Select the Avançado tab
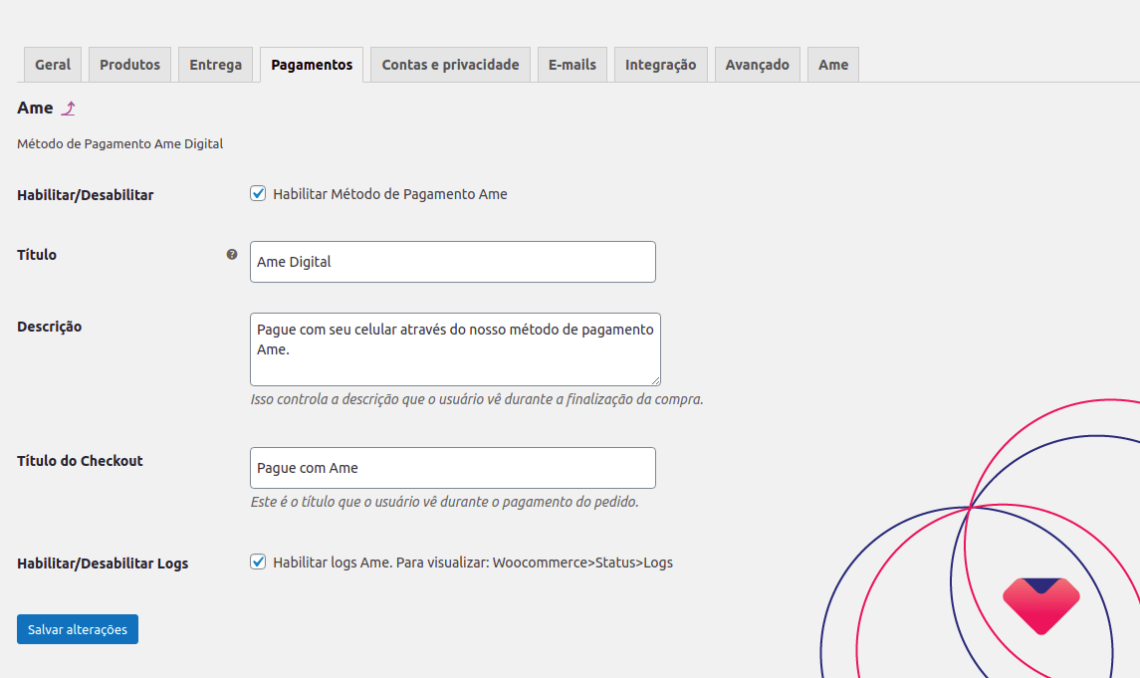The height and width of the screenshot is (678, 1140). (757, 64)
